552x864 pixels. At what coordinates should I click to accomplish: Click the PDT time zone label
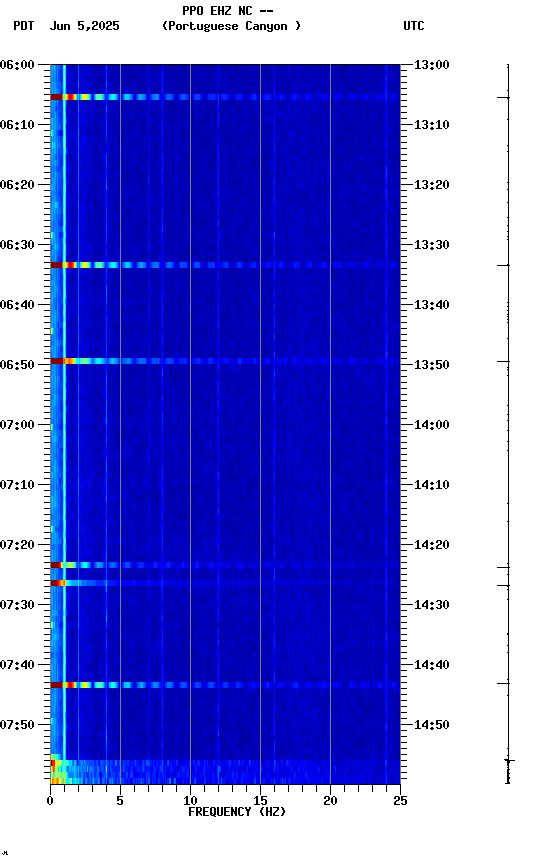[24, 26]
